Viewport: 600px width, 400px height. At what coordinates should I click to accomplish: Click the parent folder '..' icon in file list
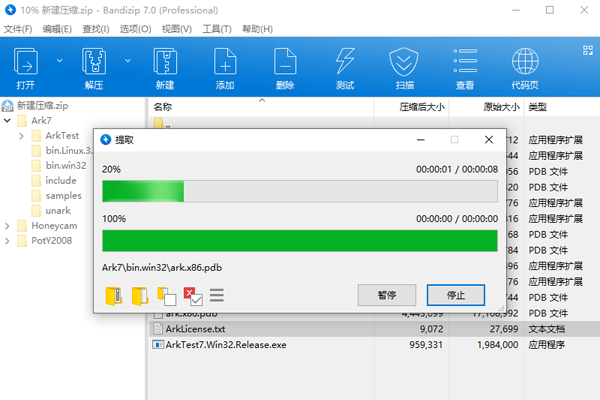158,123
